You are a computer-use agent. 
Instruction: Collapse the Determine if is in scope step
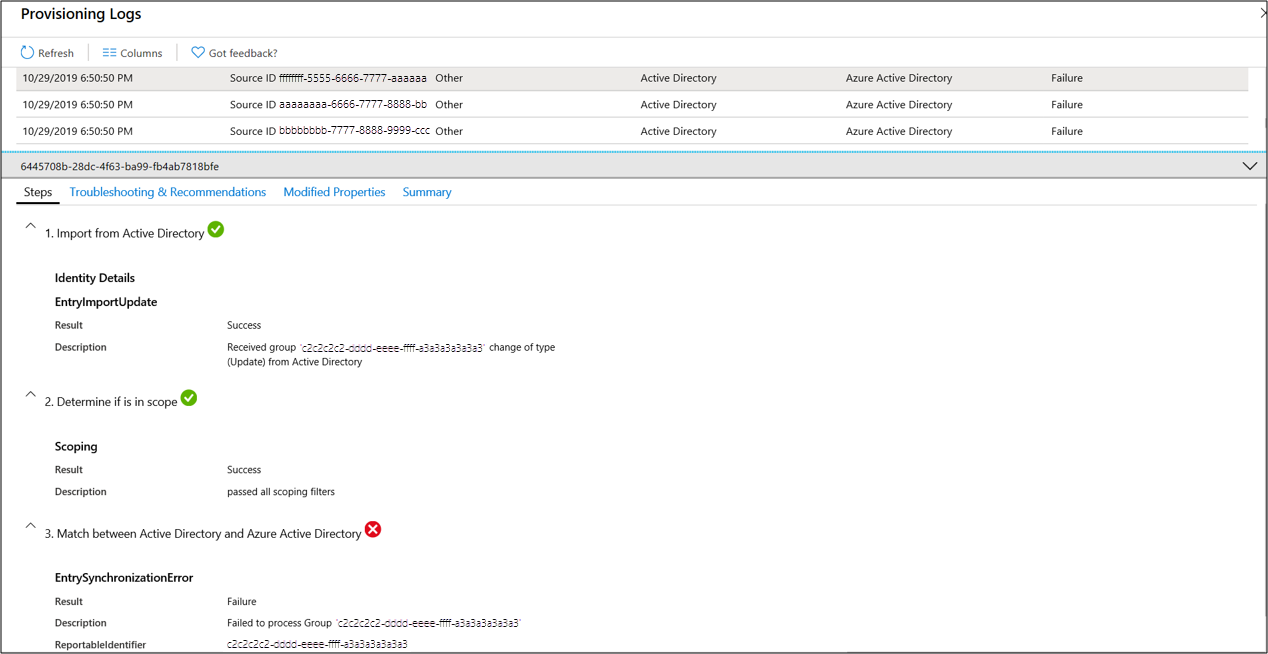[x=30, y=395]
